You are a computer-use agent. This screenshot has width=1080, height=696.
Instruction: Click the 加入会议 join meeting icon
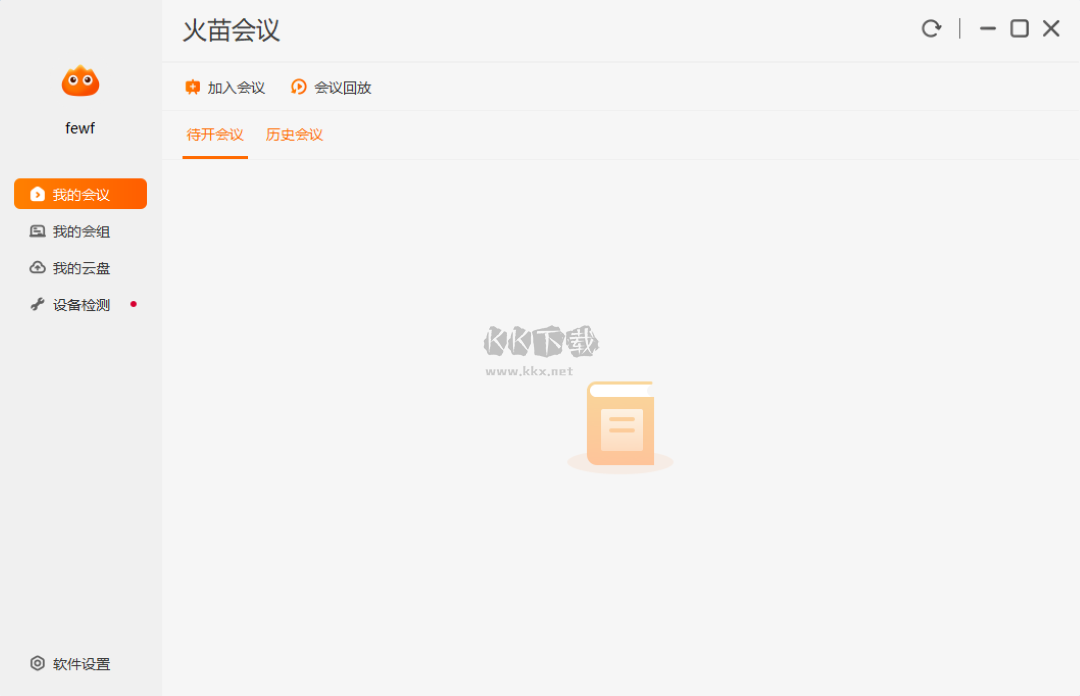(192, 87)
